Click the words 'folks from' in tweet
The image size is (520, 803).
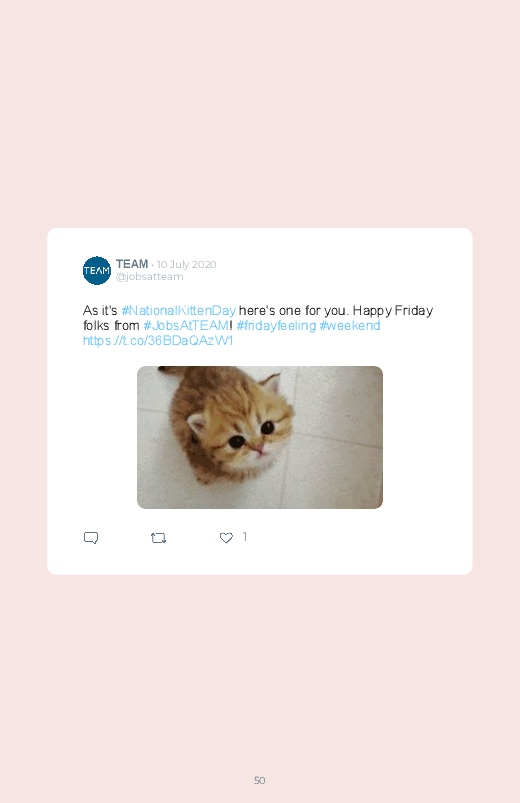pyautogui.click(x=111, y=325)
